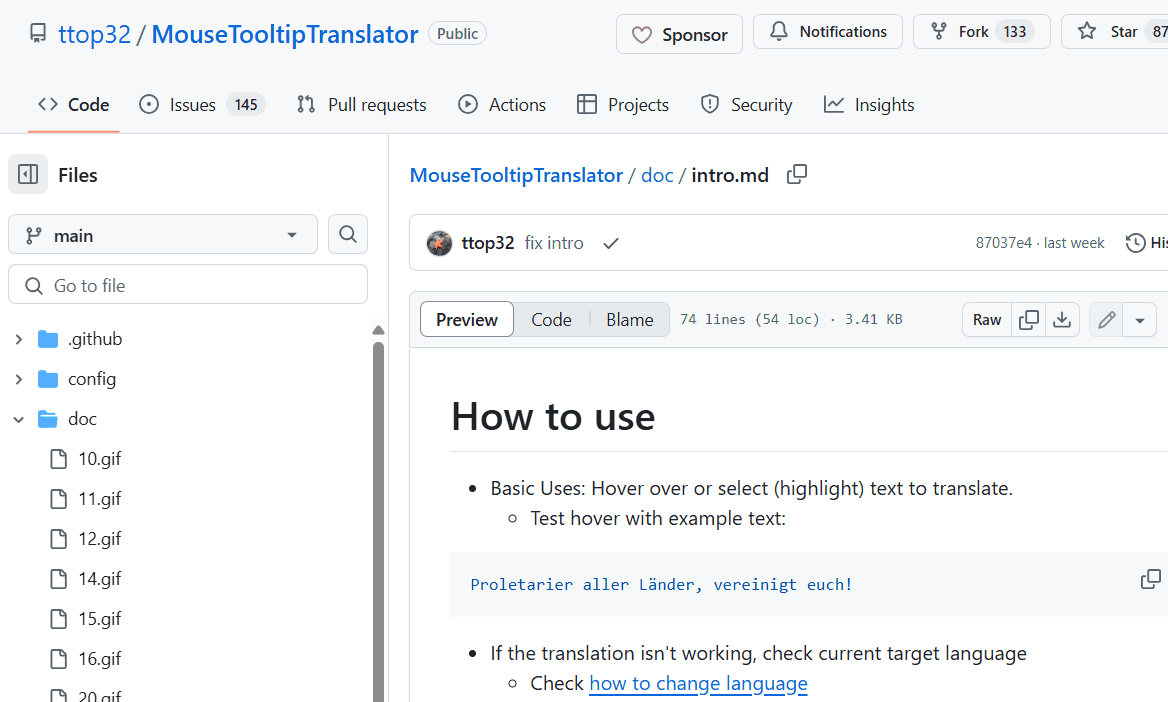Expand the config folder chevron
The image size is (1168, 702).
click(x=19, y=379)
